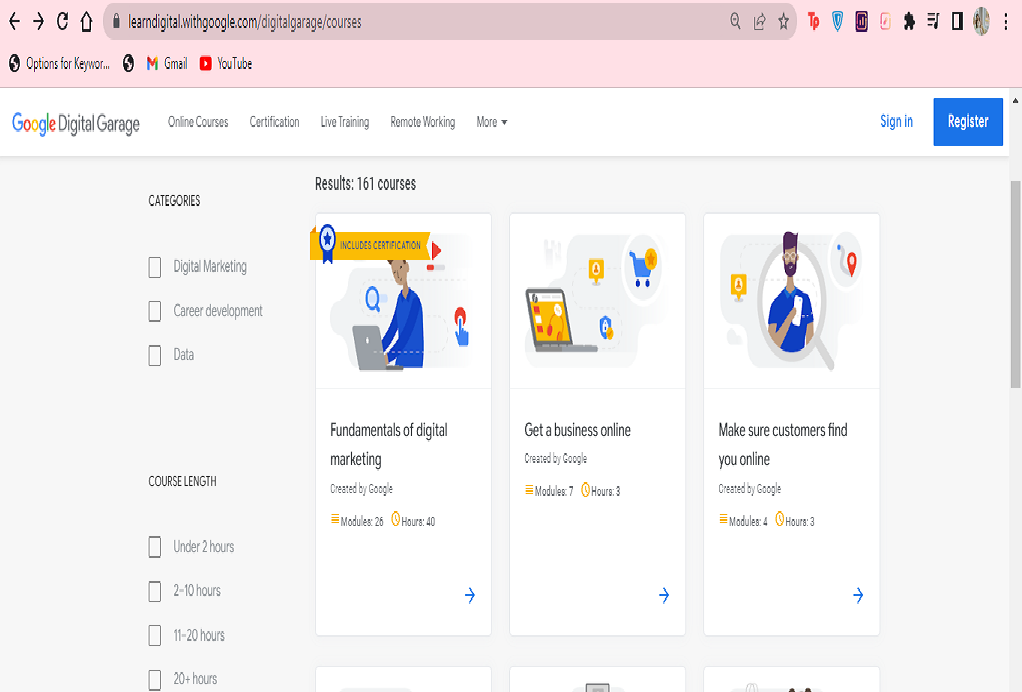Open Make sure customers find you online image
This screenshot has height=692, width=1022.
click(792, 301)
